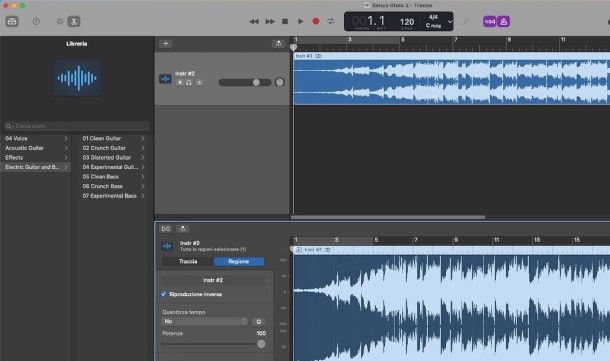Mute the Instr #2 track
The height and width of the screenshot is (361, 610).
pyautogui.click(x=180, y=82)
